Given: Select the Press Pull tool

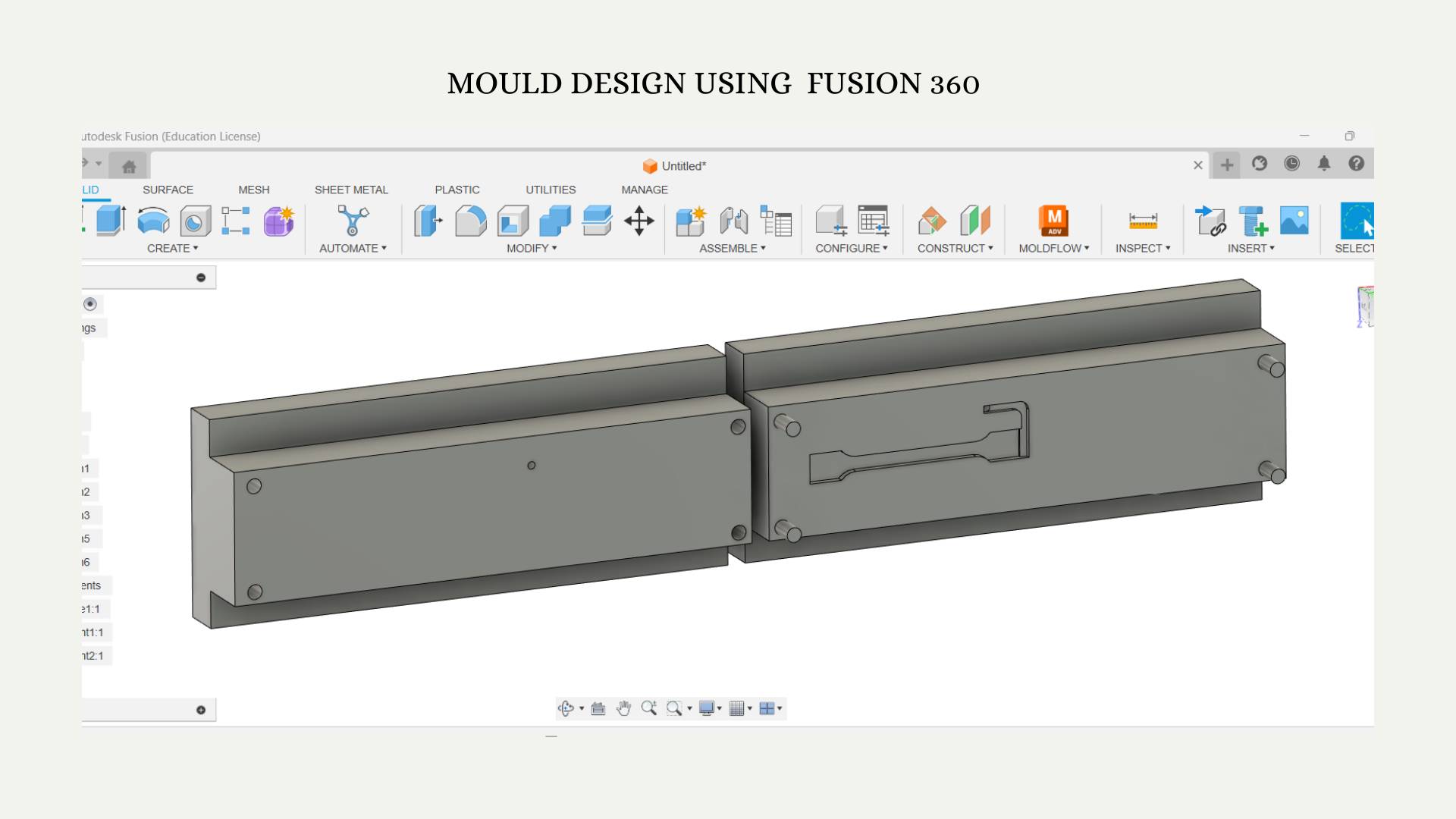Looking at the screenshot, I should point(428,221).
